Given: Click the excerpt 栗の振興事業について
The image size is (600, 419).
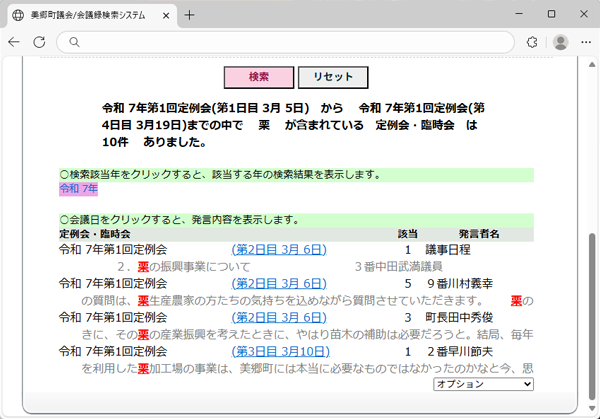Looking at the screenshot, I should tap(194, 267).
